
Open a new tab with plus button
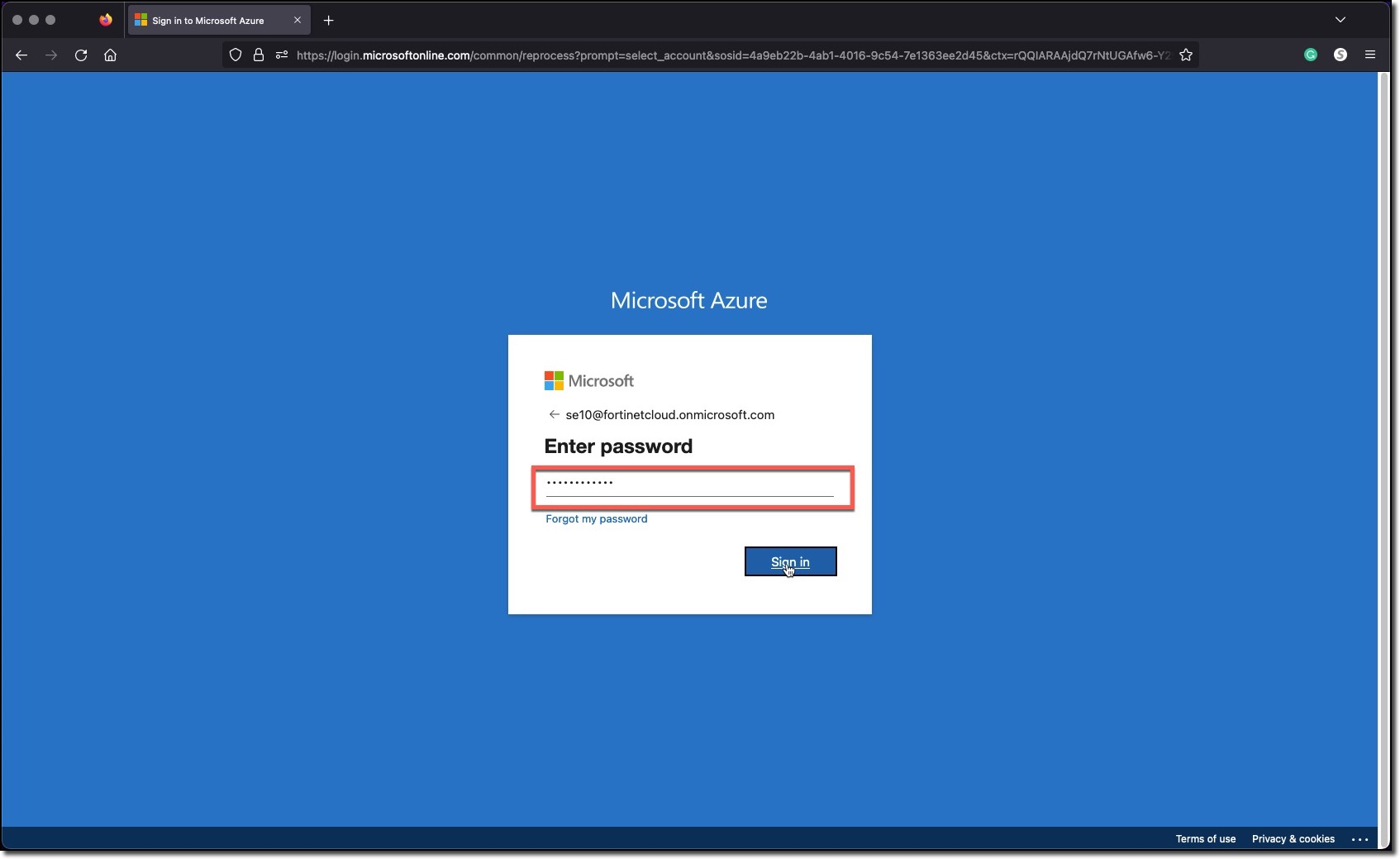(x=329, y=21)
